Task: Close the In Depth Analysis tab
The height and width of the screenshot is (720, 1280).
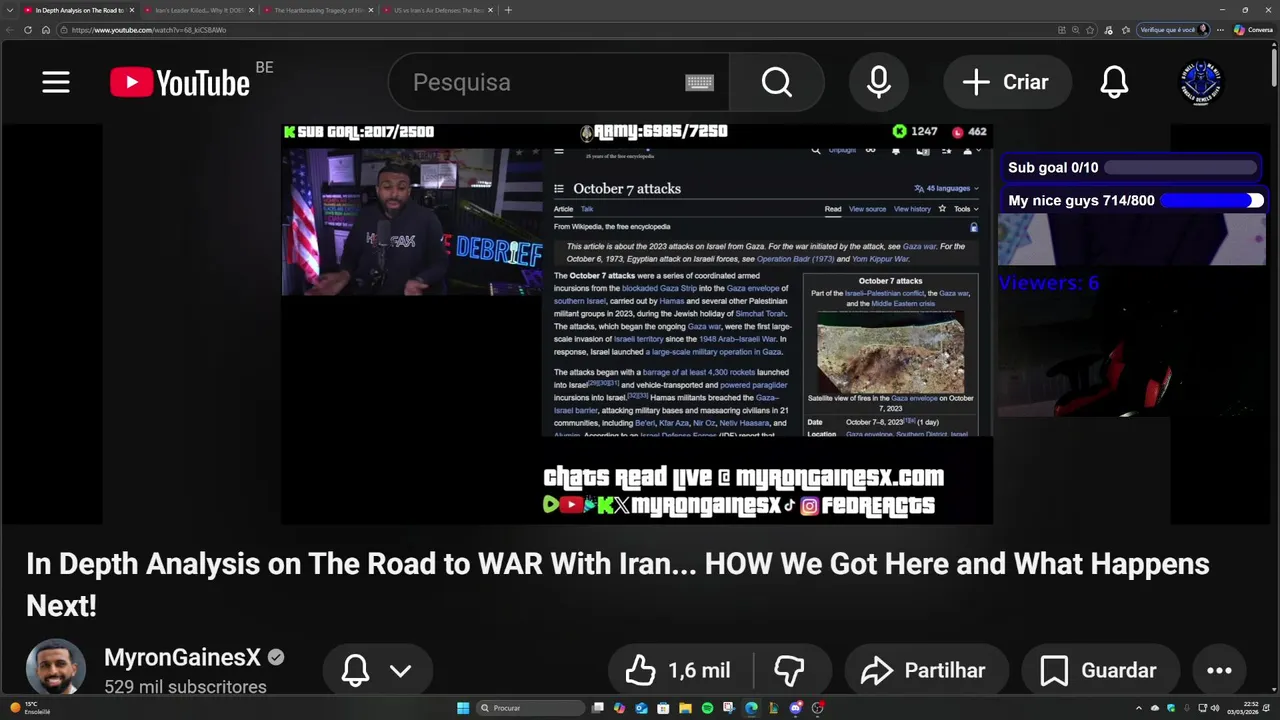Action: (131, 10)
